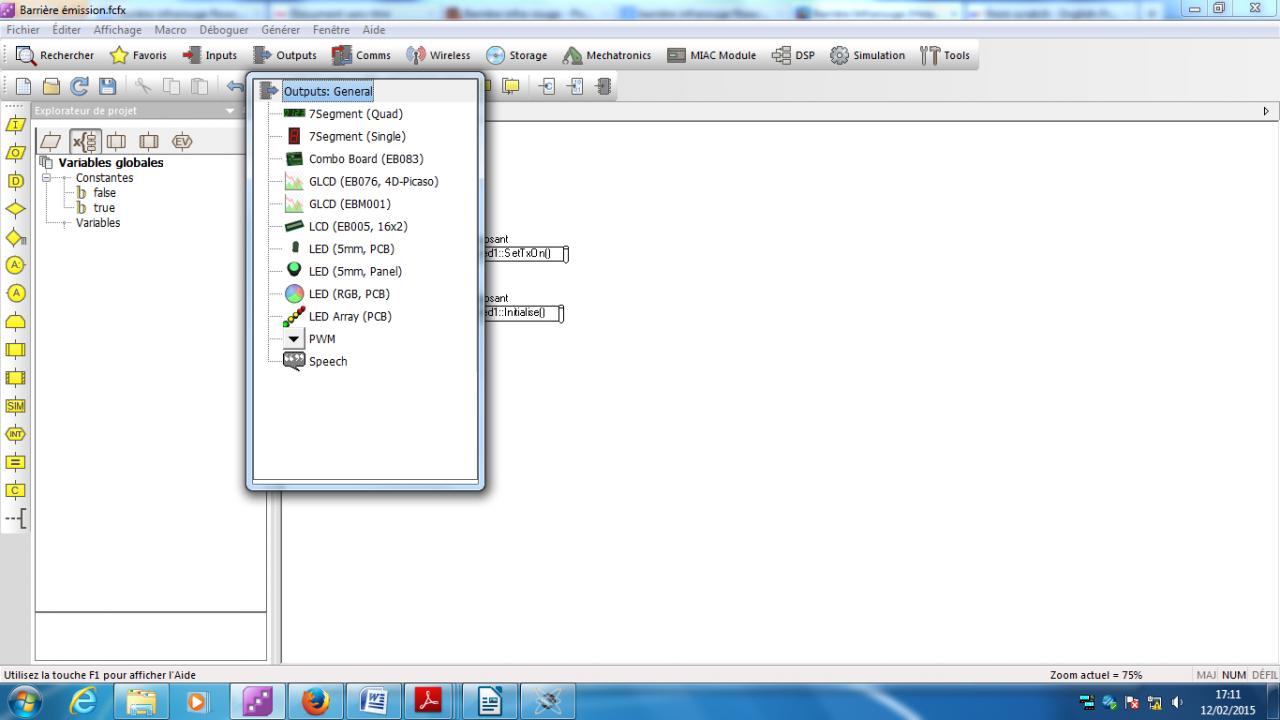Select GLCD (EB076, 4D-Picaso) entry
This screenshot has height=720, width=1280.
(373, 181)
